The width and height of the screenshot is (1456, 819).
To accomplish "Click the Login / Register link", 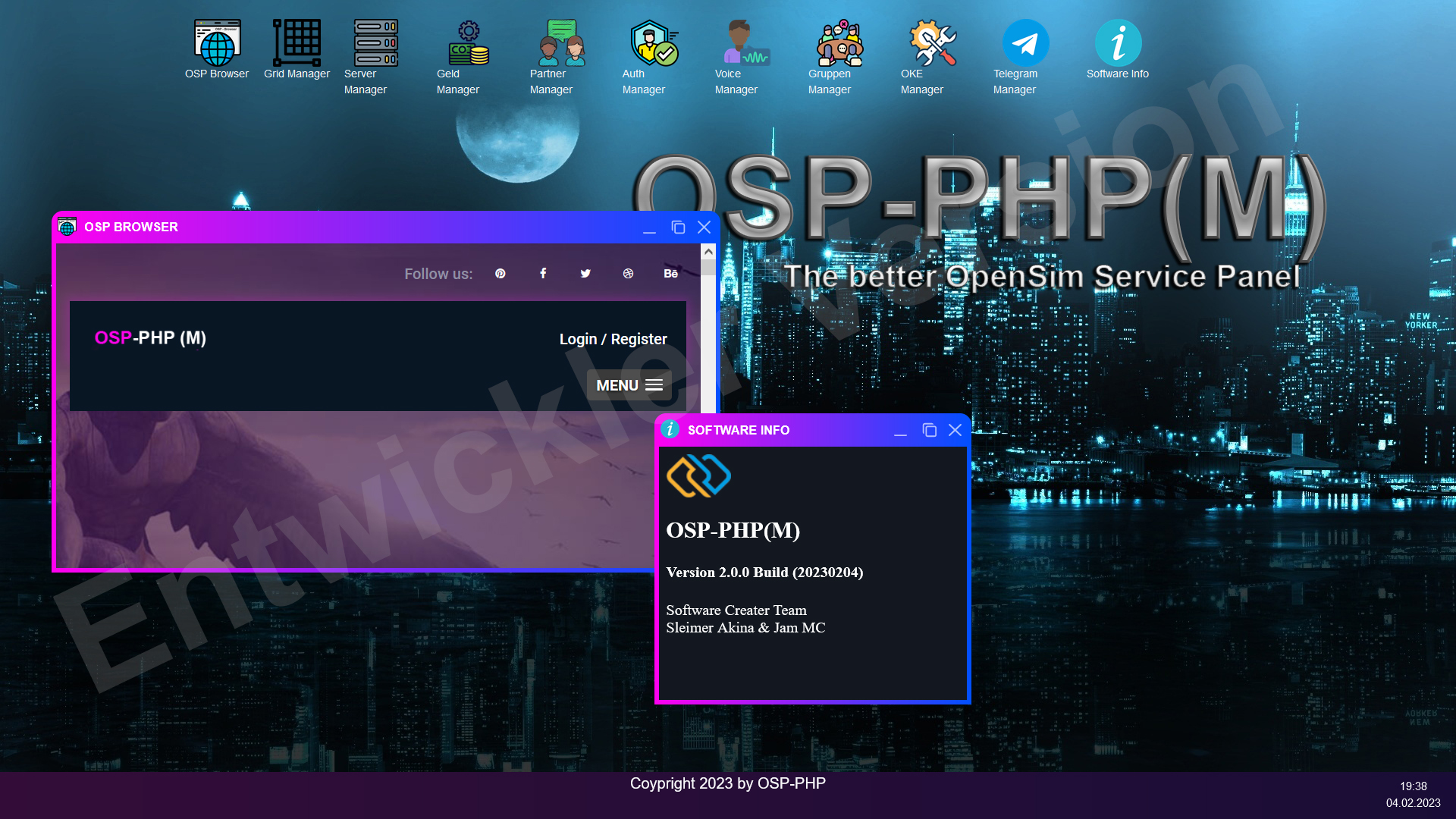I will pyautogui.click(x=613, y=339).
